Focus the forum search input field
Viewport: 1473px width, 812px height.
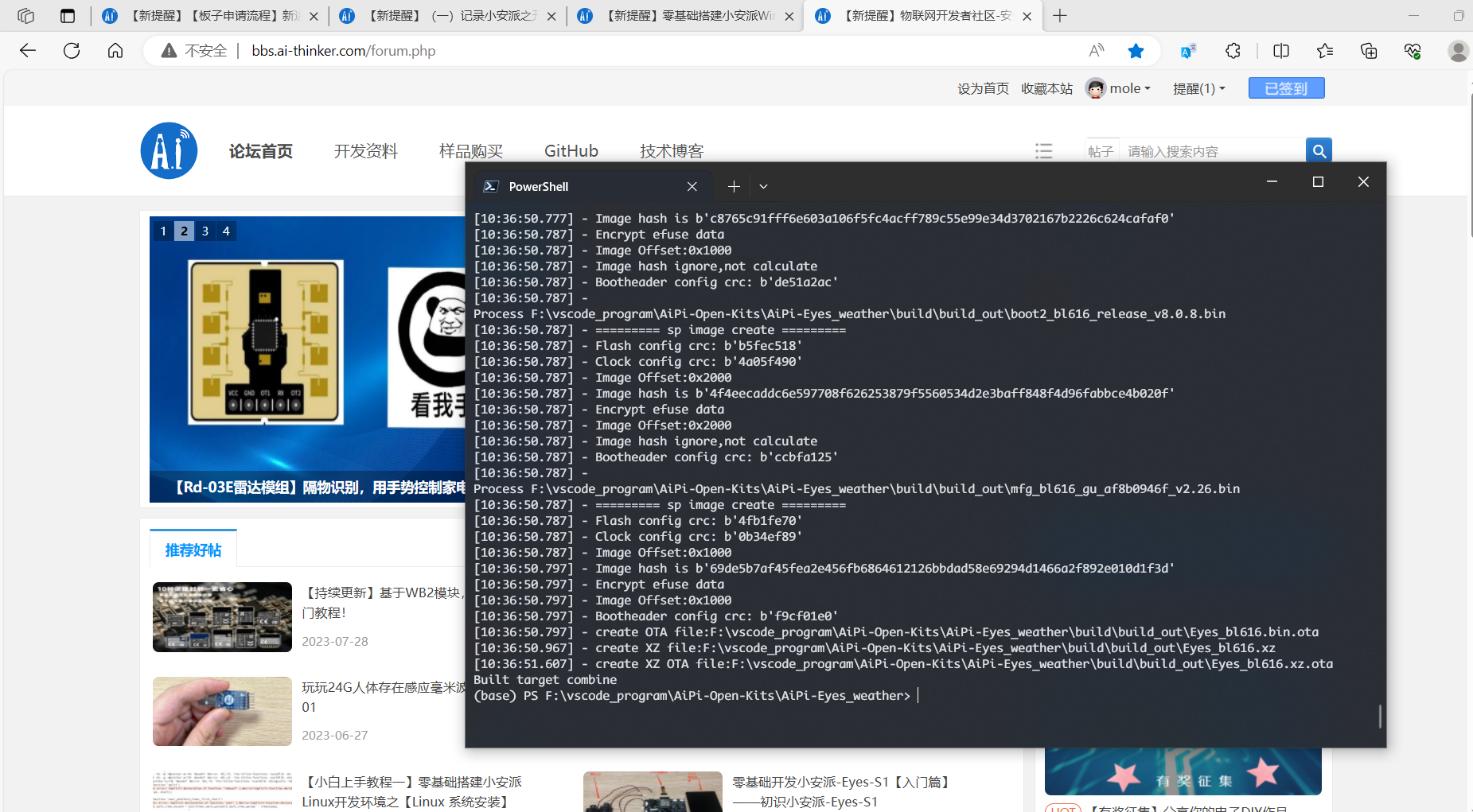(1212, 151)
